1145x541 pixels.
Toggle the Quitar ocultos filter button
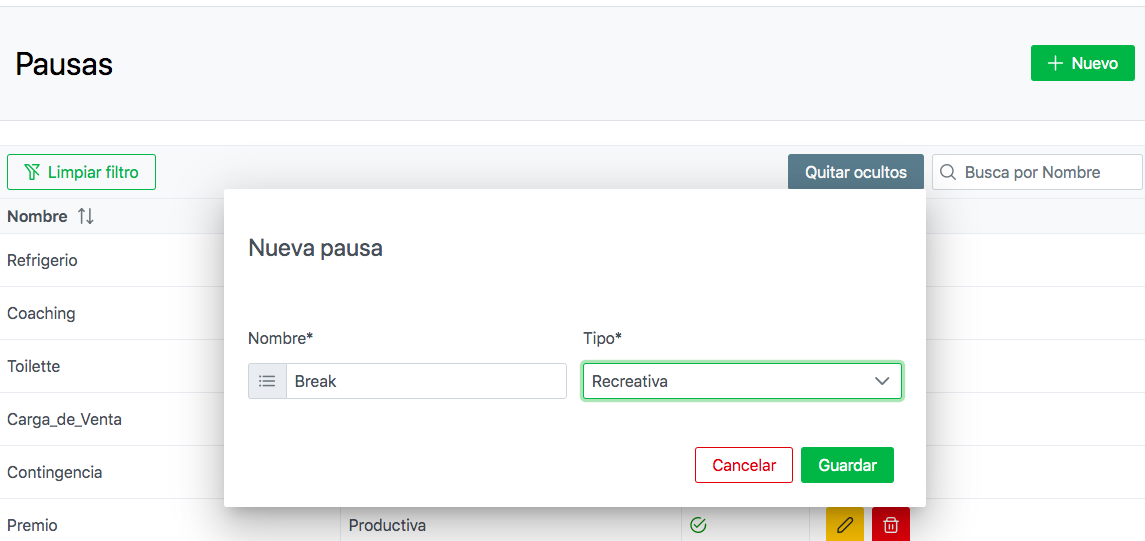pos(856,172)
